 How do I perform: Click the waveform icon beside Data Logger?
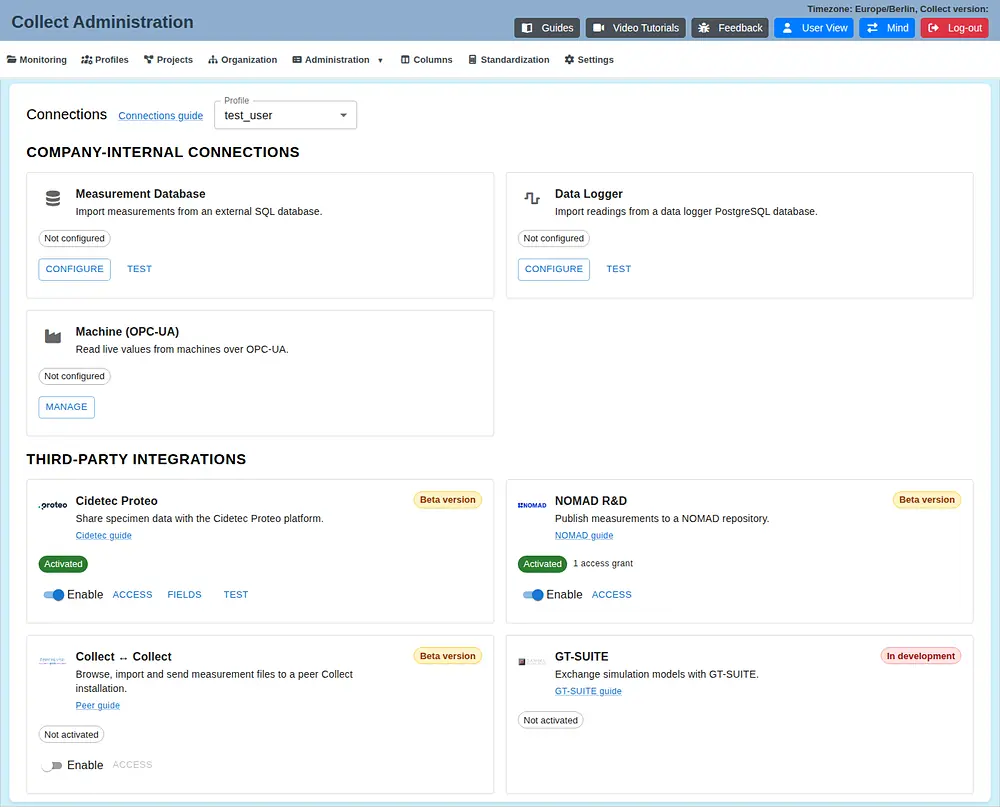tap(532, 198)
